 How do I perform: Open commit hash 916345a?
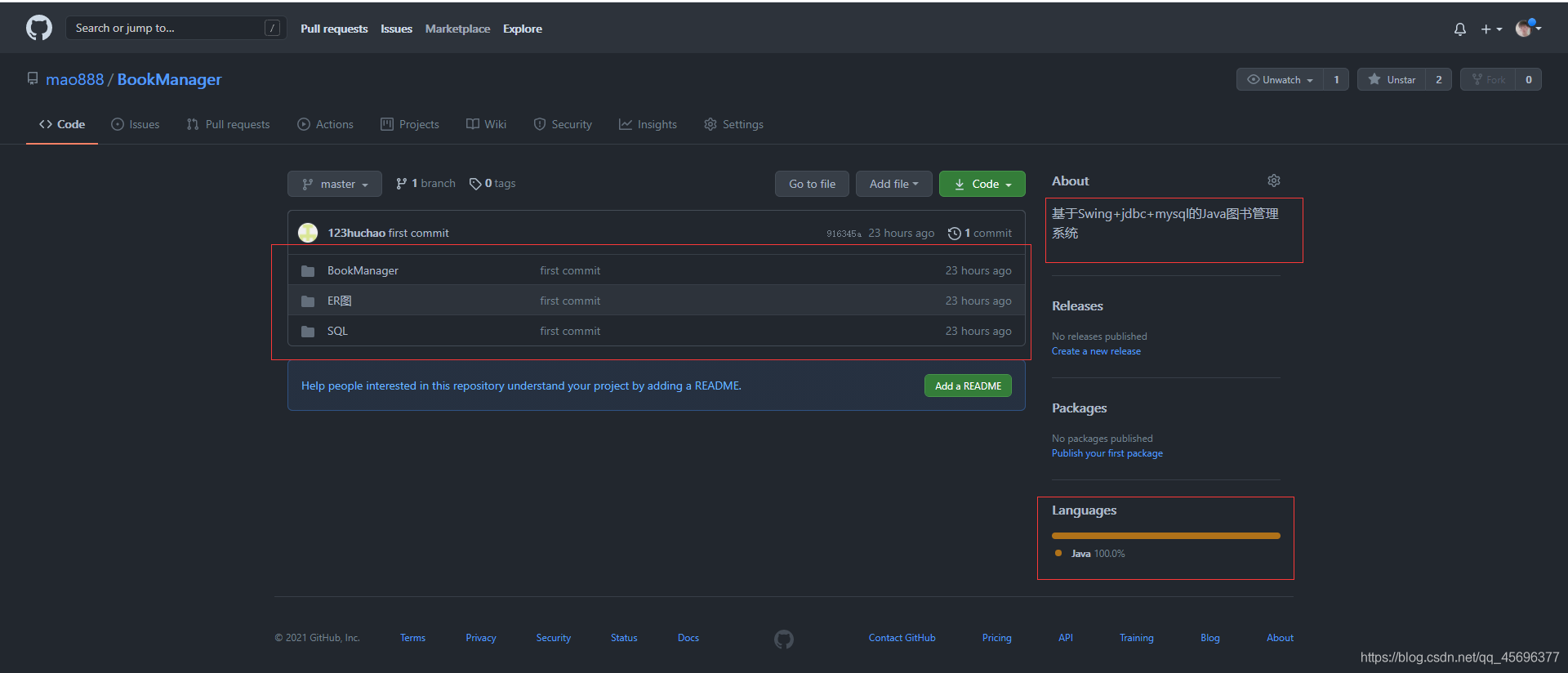coord(844,234)
